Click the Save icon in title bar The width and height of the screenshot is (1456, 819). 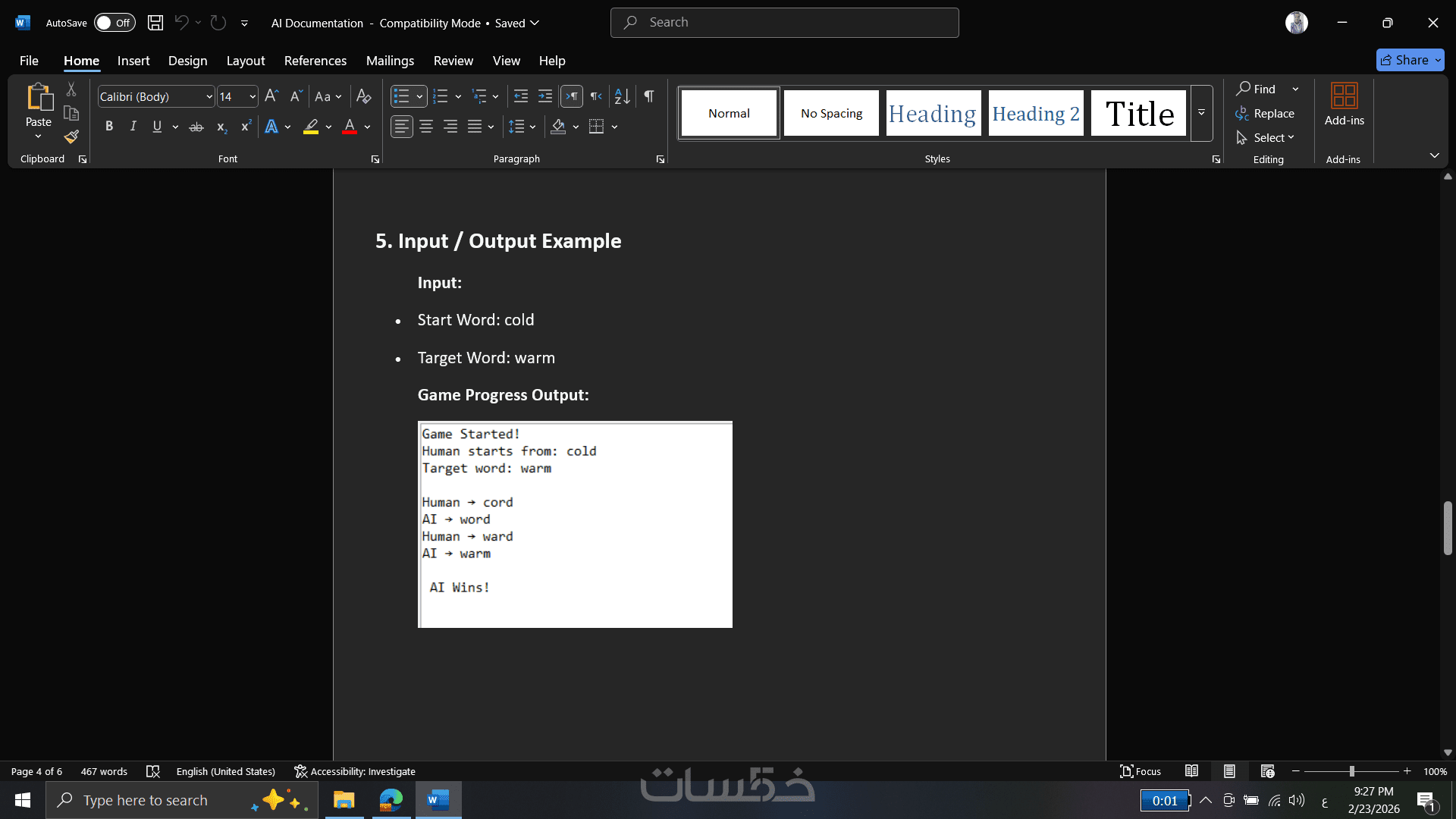pyautogui.click(x=155, y=23)
